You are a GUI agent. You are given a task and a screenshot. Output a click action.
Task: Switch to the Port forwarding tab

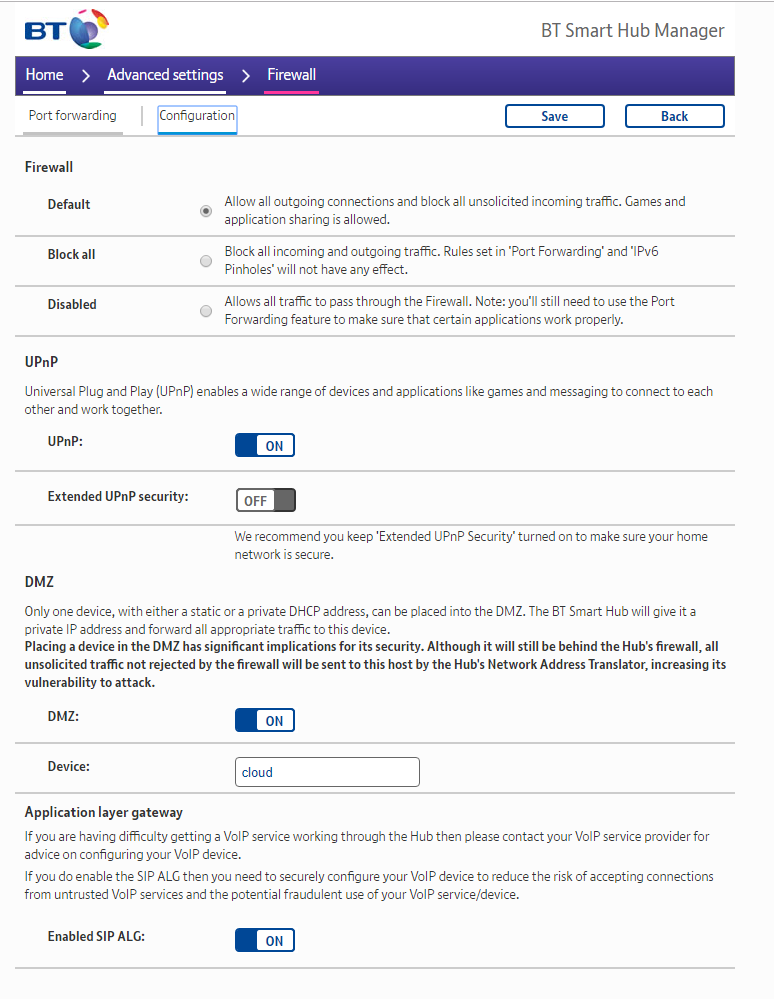[x=72, y=116]
